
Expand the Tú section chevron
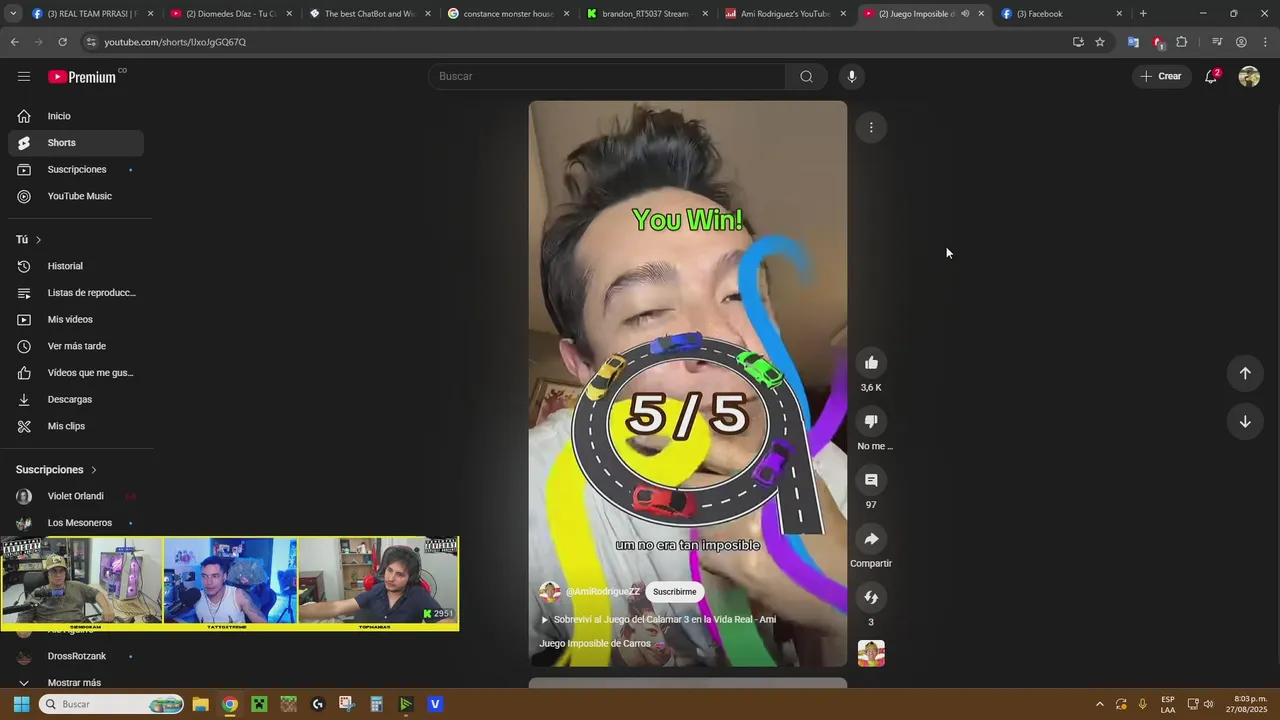tap(38, 240)
